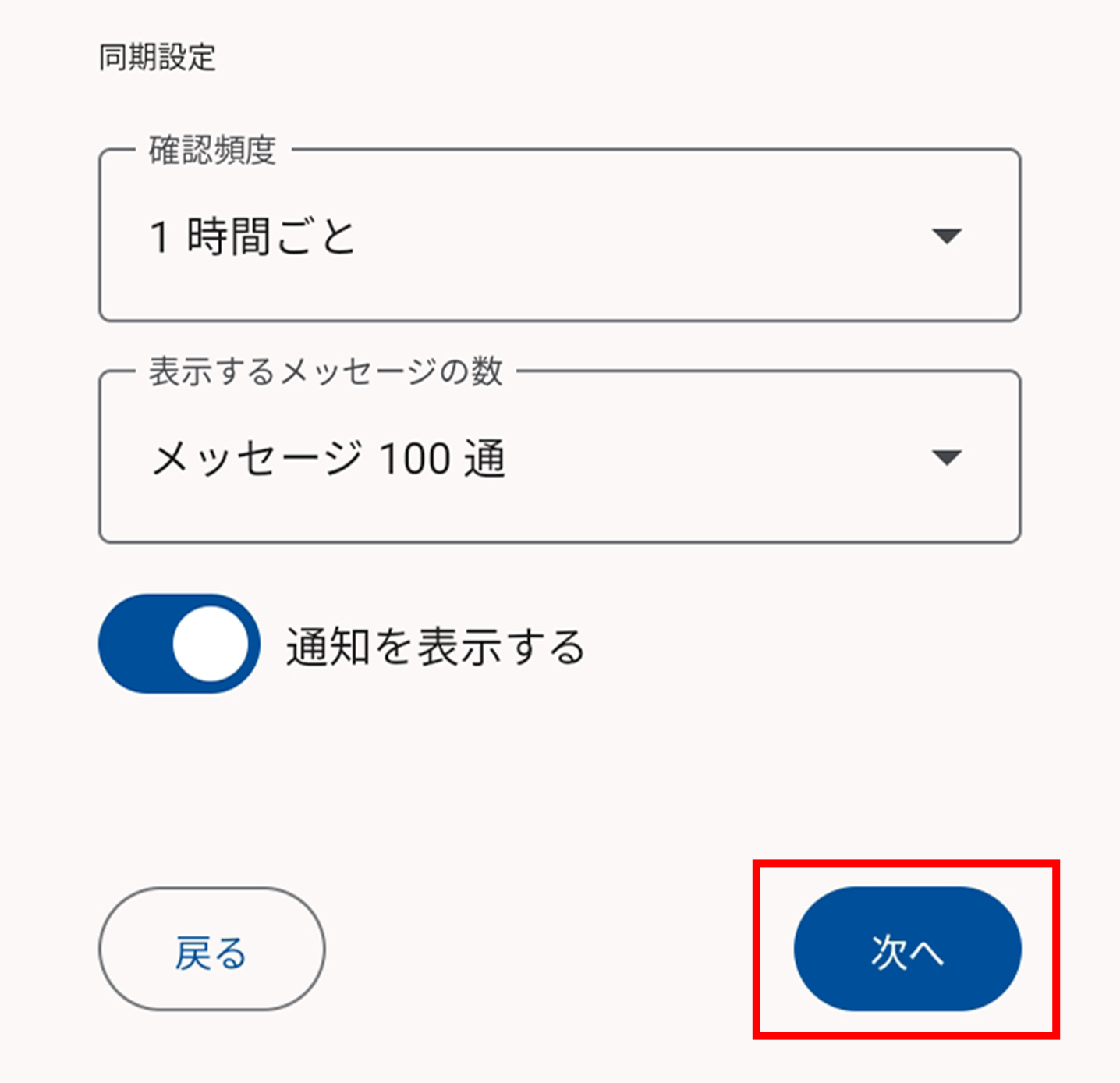Click the 次へ button
The image size is (1120, 1083).
click(x=907, y=949)
